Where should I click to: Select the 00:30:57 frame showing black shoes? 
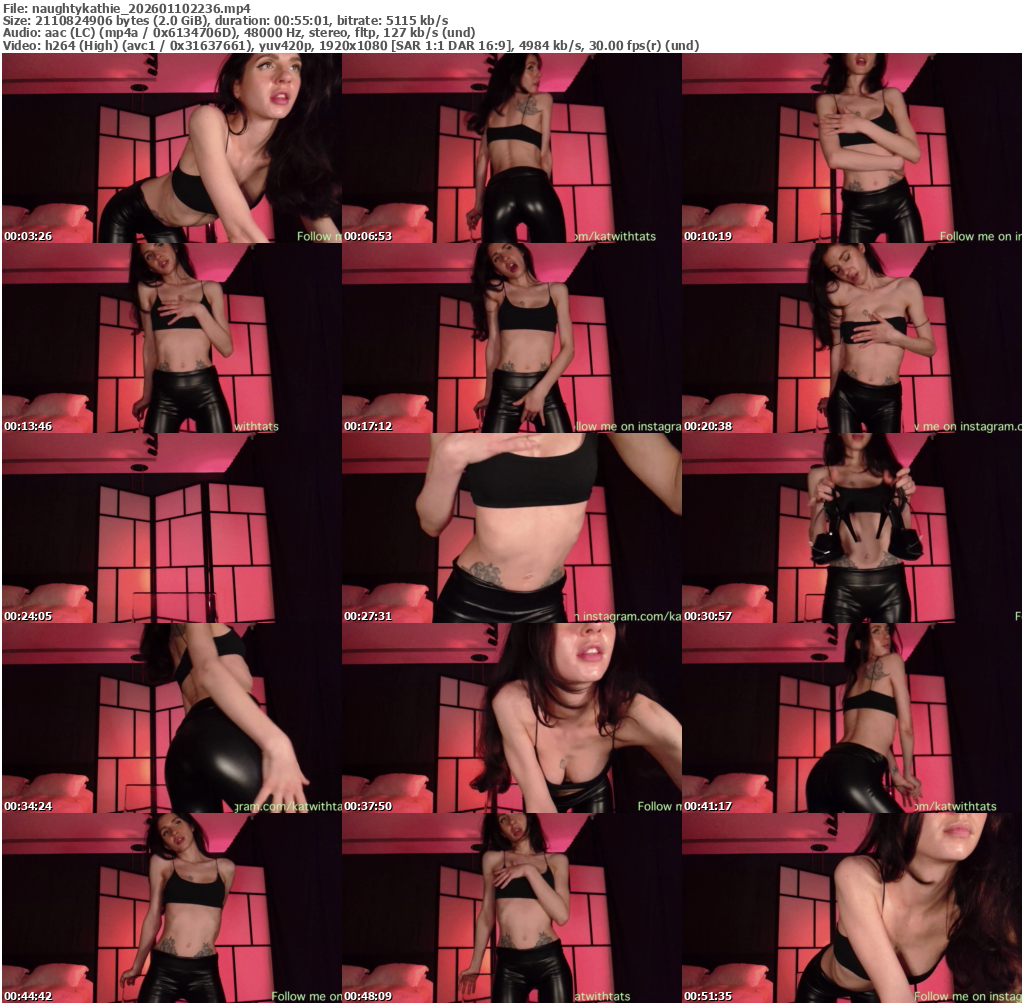pyautogui.click(x=851, y=528)
